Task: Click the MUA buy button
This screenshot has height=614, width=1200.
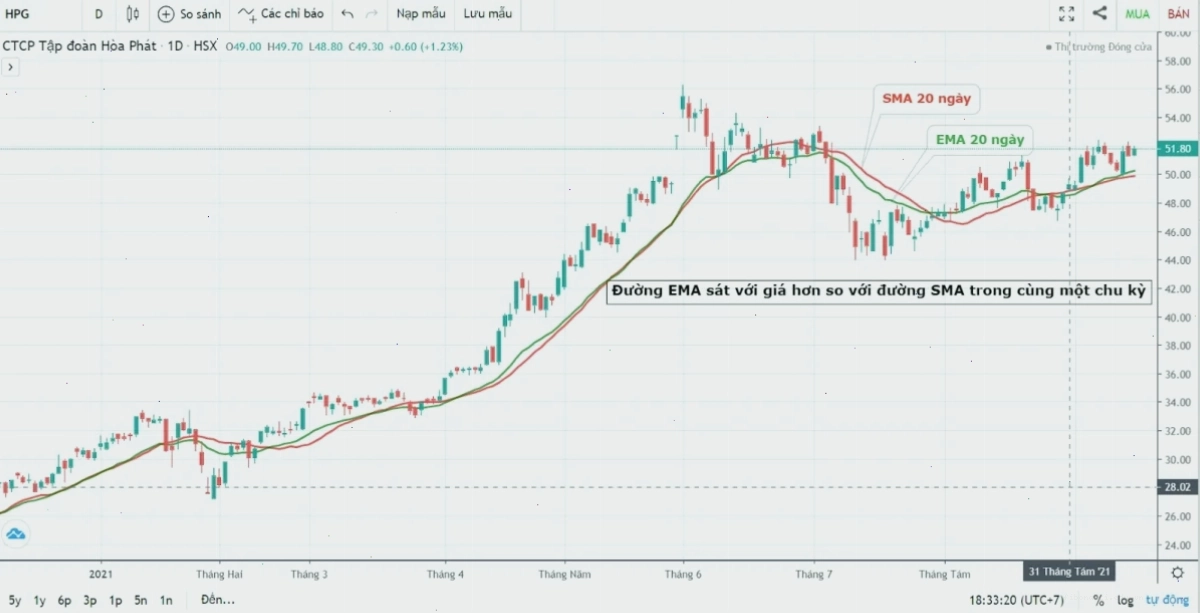Action: [1137, 14]
